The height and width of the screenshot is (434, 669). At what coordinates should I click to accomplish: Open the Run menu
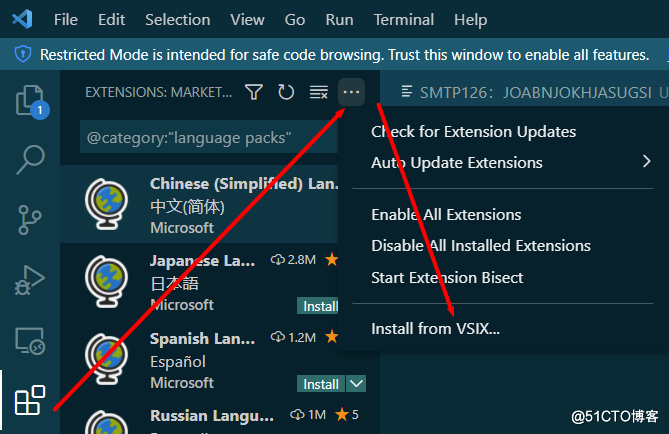[x=339, y=20]
